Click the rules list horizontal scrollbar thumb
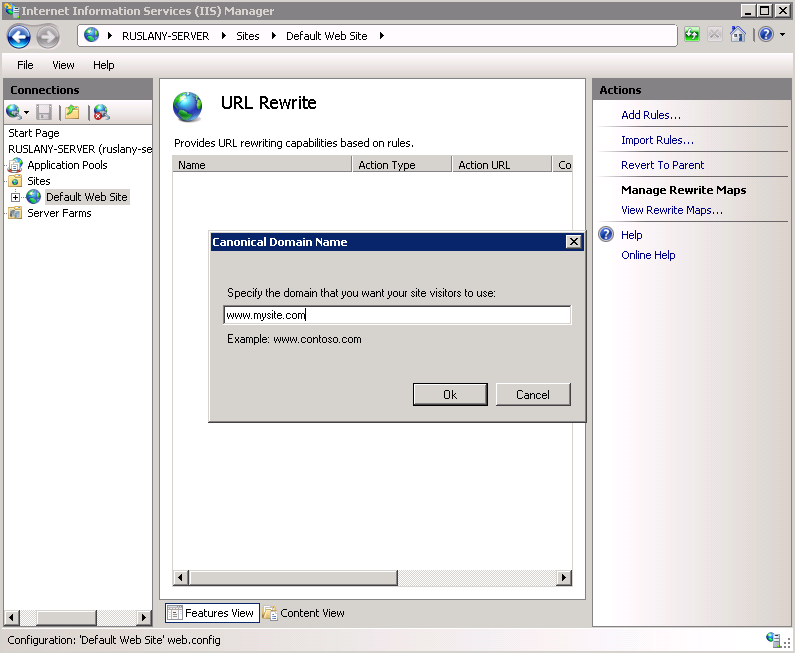 [293, 577]
